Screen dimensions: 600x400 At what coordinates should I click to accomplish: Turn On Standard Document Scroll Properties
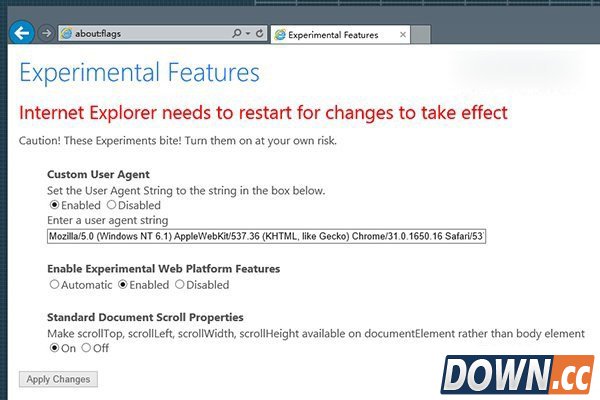point(54,348)
